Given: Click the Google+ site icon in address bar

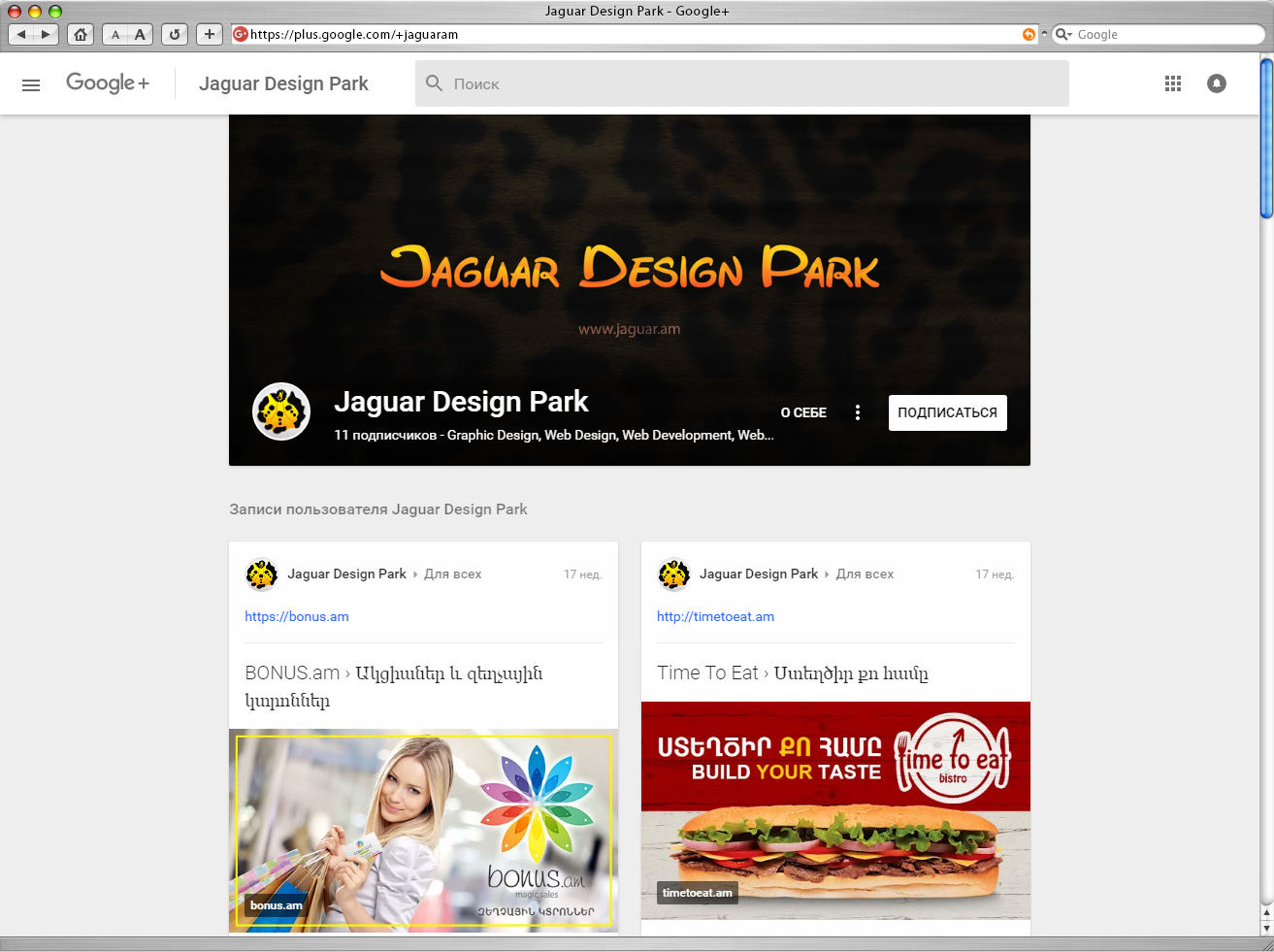Looking at the screenshot, I should [x=241, y=34].
